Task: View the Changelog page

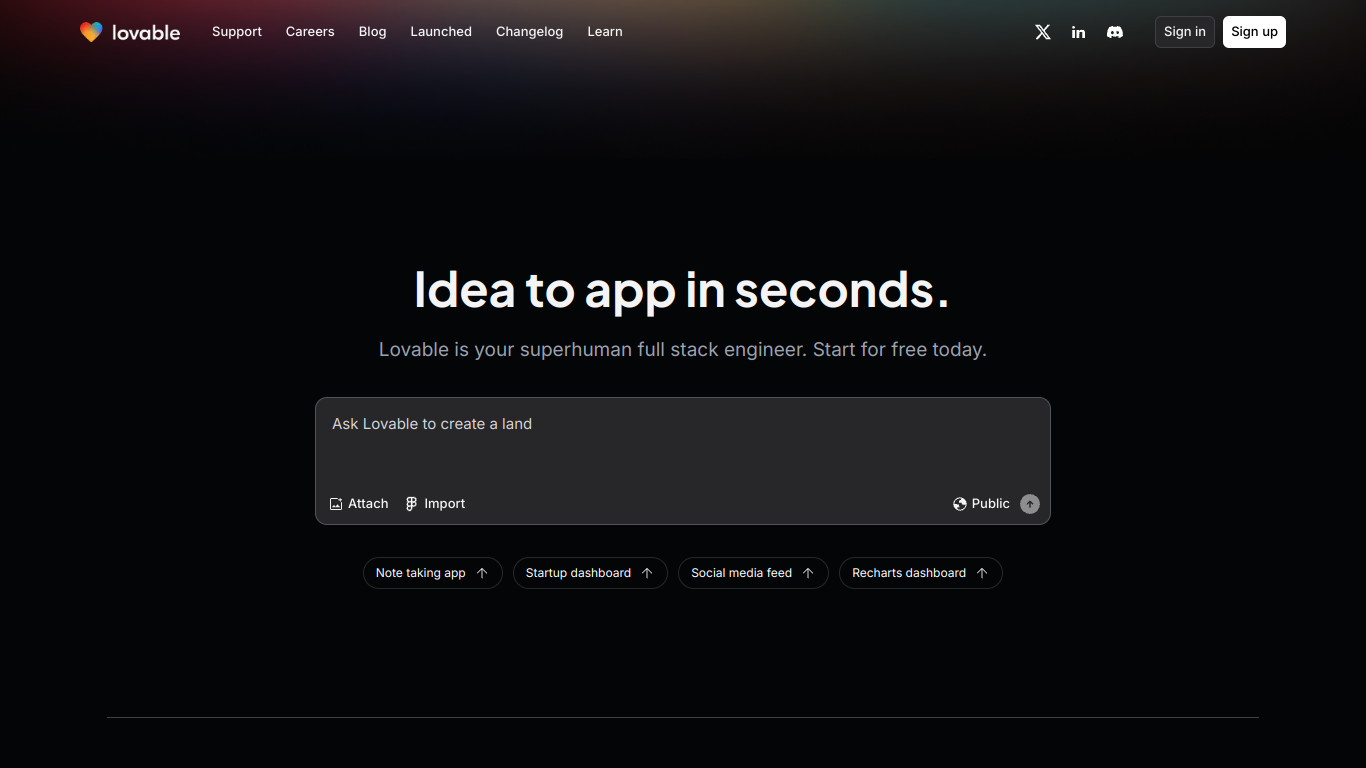Action: [x=529, y=32]
